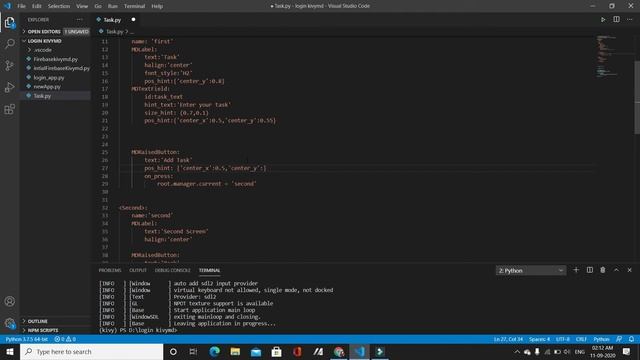
Task: Open Firebasekivymd.py in explorer
Action: [x=55, y=59]
